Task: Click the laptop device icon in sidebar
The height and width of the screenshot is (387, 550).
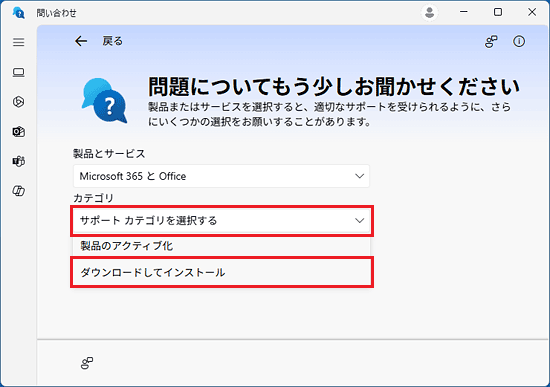Action: pos(19,73)
